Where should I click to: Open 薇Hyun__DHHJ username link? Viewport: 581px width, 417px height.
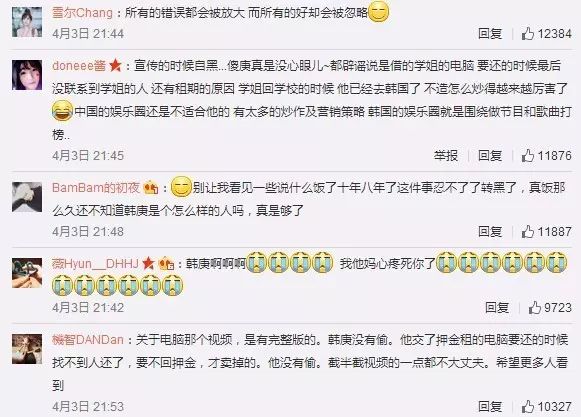[x=95, y=264]
